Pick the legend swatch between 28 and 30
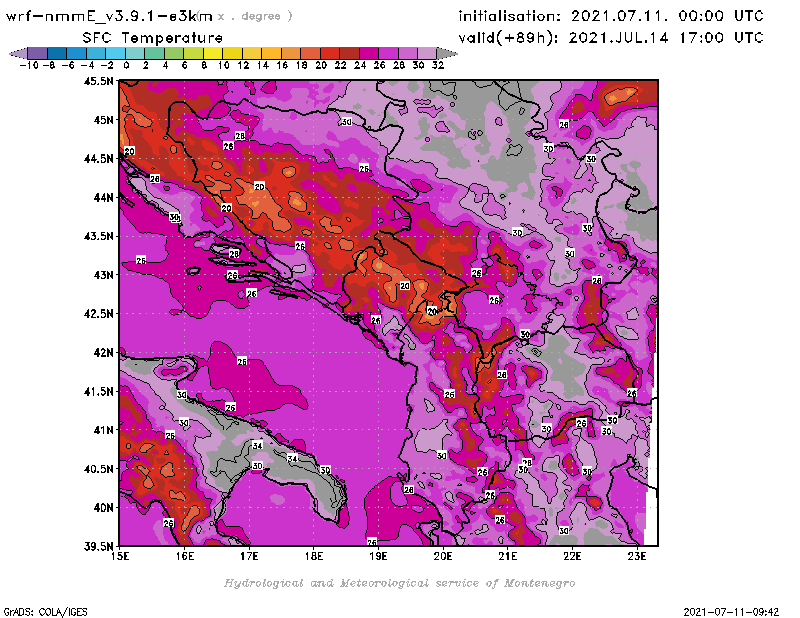Screen dimensions: 800x618 (x=408, y=54)
